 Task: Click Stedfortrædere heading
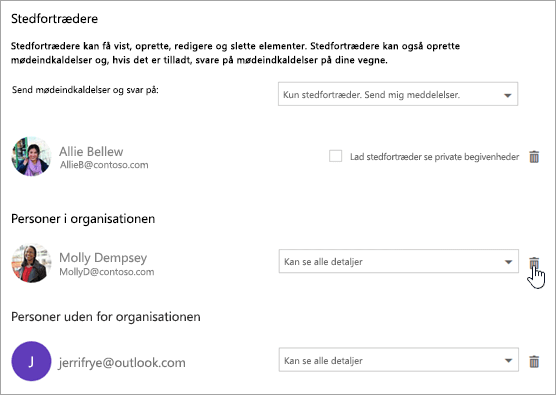click(x=55, y=18)
